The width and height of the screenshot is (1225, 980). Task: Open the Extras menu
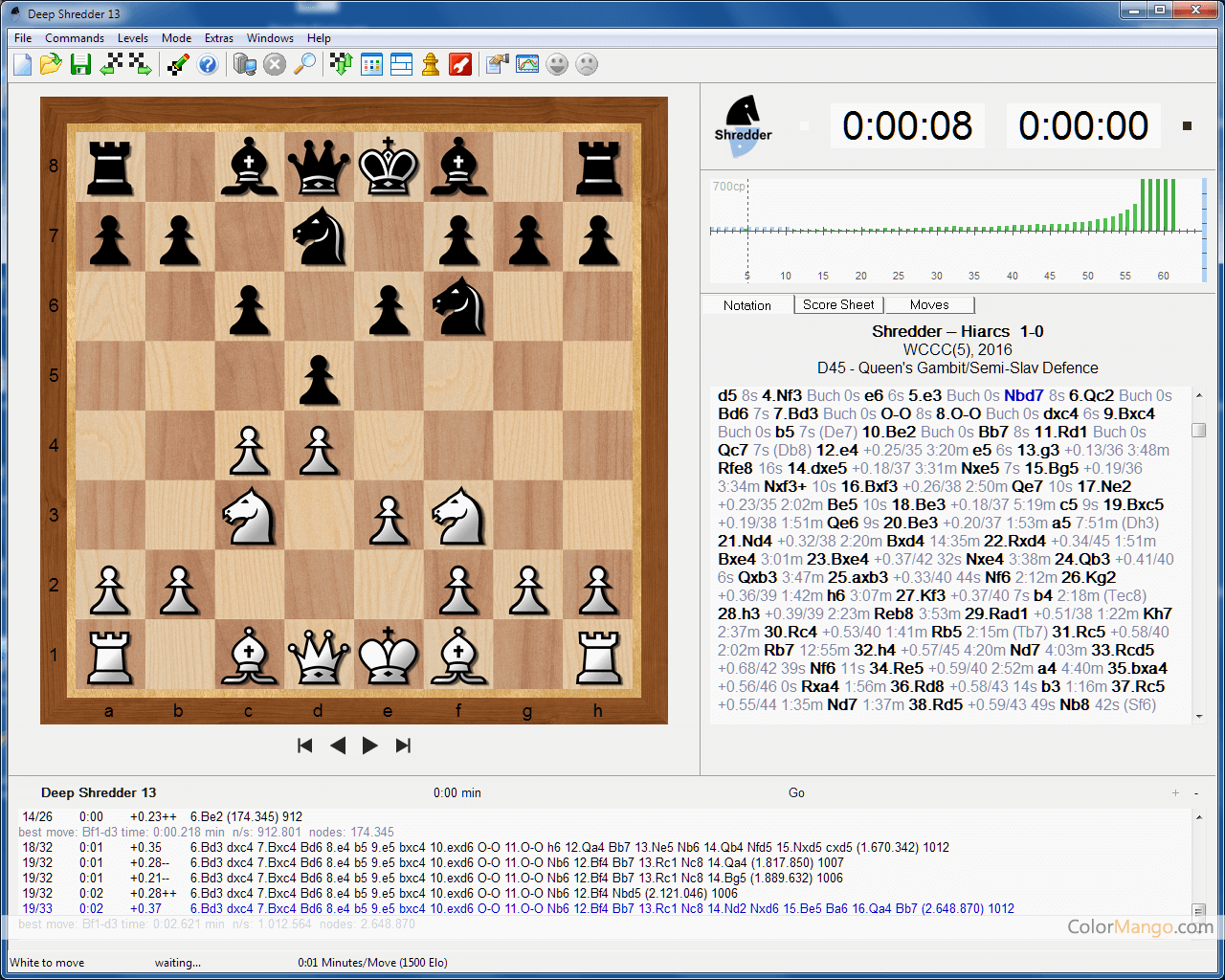click(x=219, y=38)
